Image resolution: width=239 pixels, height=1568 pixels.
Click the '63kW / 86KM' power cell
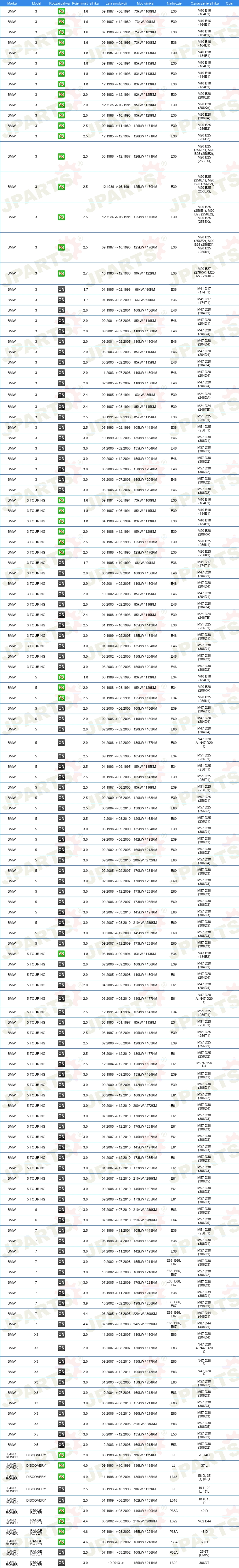pyautogui.click(x=145, y=394)
